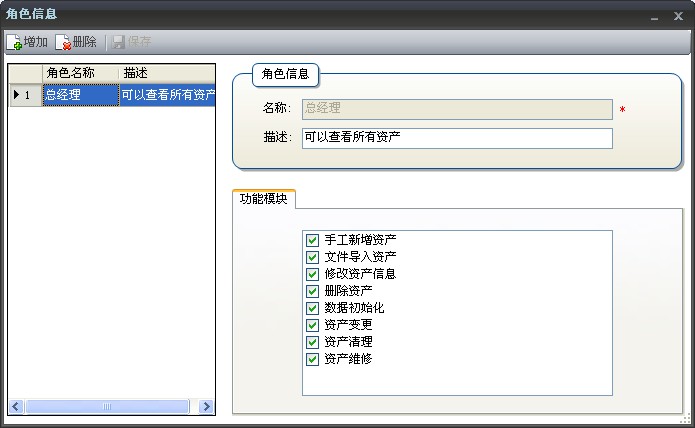695x428 pixels.
Task: Switch to the 功能模块 tab
Action: tap(264, 199)
